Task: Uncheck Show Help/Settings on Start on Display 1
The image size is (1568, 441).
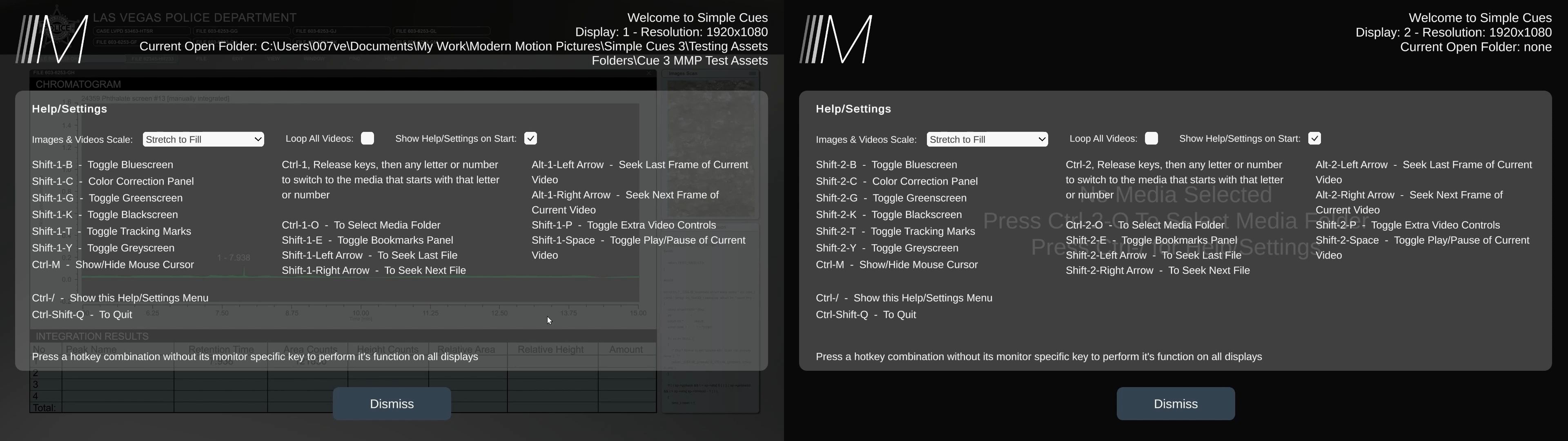Action: pyautogui.click(x=531, y=138)
